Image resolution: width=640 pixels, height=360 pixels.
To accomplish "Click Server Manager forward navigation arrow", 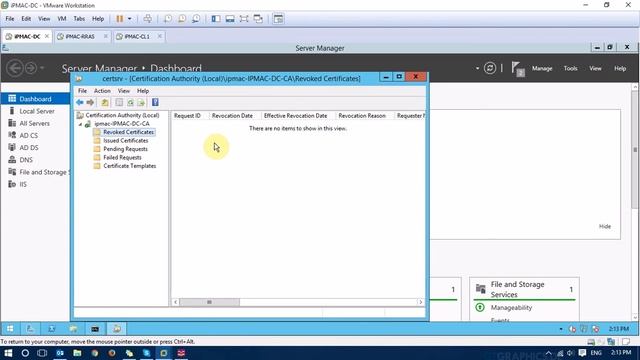I will (x=31, y=68).
